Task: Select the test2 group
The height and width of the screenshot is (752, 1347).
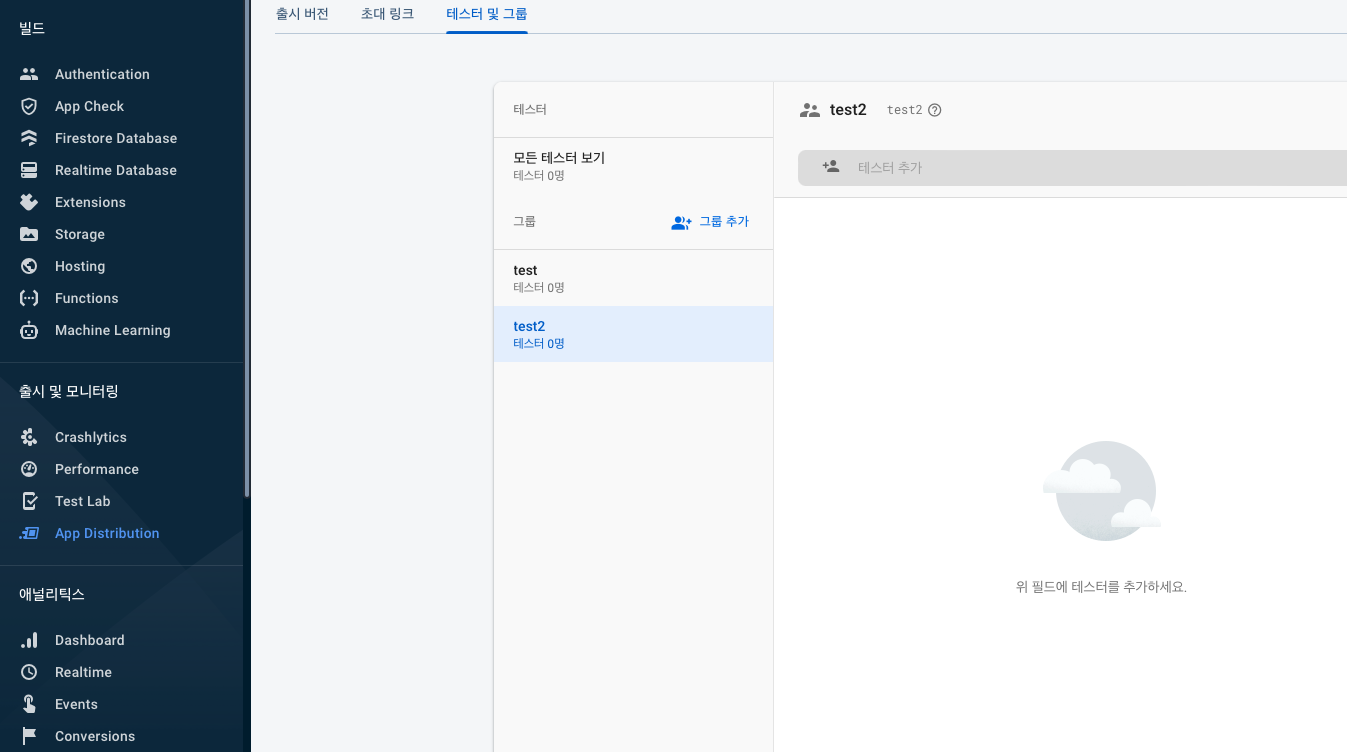Action: pyautogui.click(x=634, y=334)
